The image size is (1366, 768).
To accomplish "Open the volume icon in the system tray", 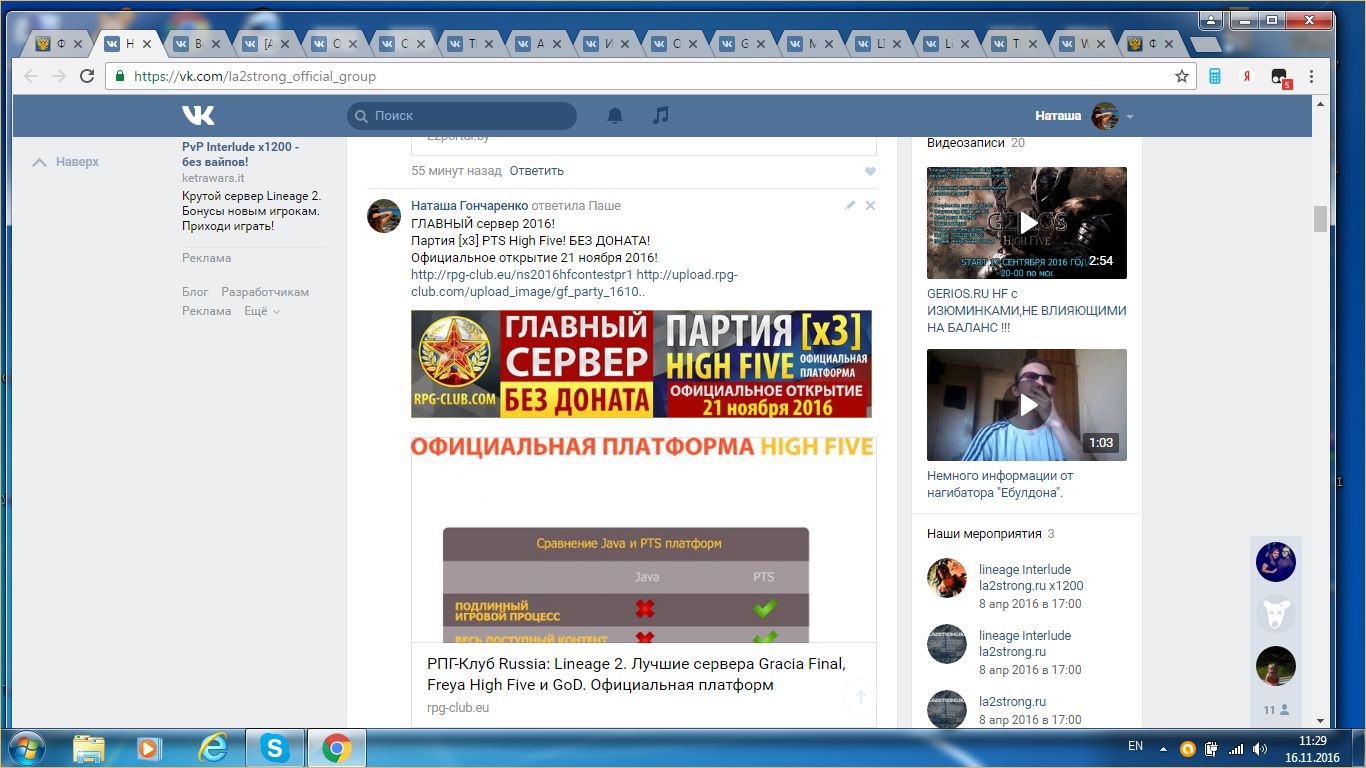I will [1260, 748].
